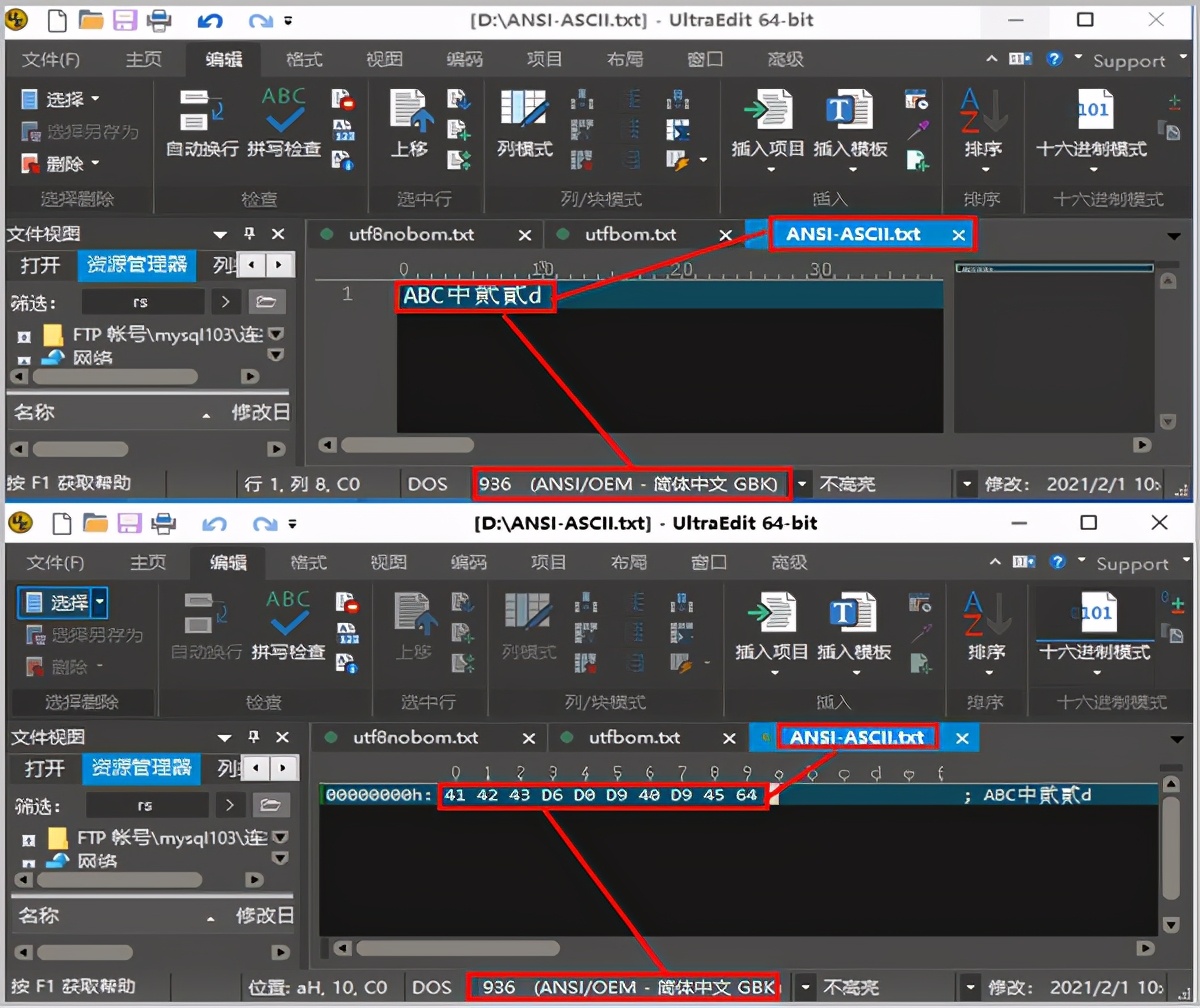Open utfbom.txt tab in hex-view window
This screenshot has height=1008, width=1200.
[634, 738]
